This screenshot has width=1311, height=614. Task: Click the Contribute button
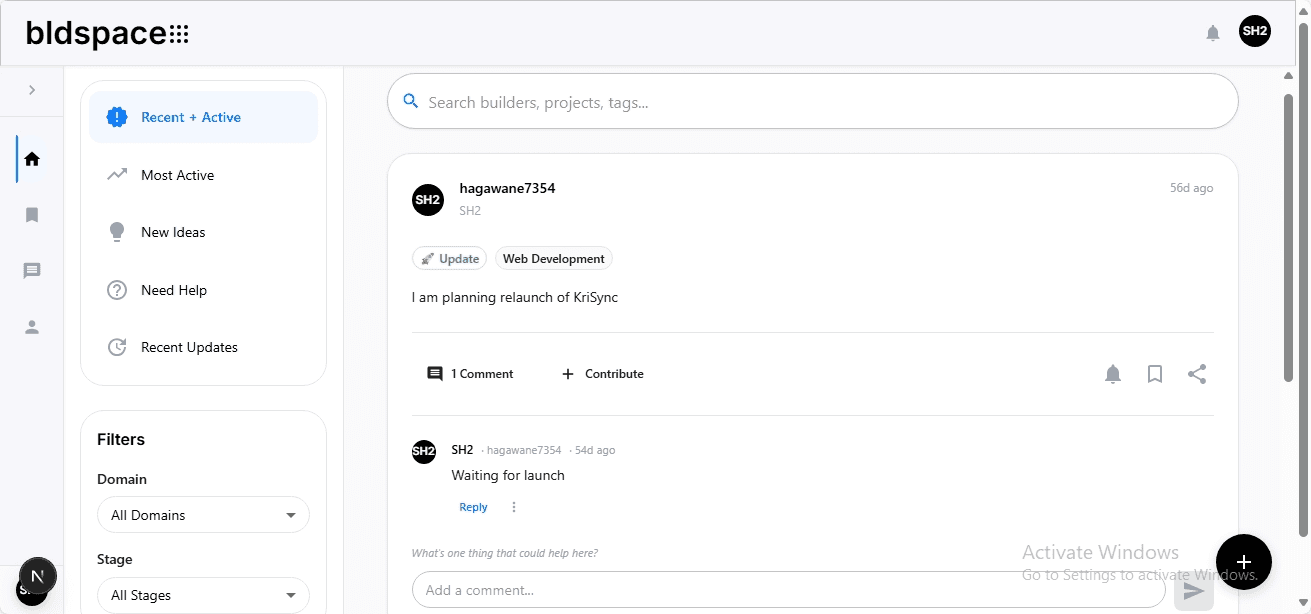(603, 374)
